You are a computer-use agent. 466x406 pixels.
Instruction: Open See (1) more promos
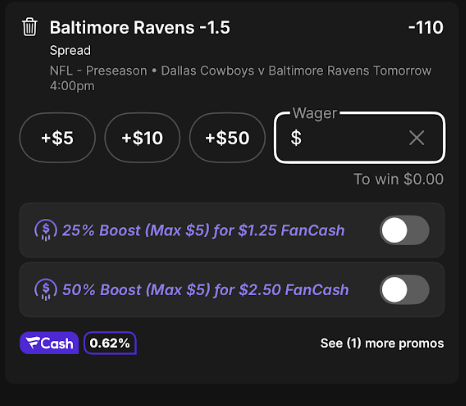click(382, 343)
